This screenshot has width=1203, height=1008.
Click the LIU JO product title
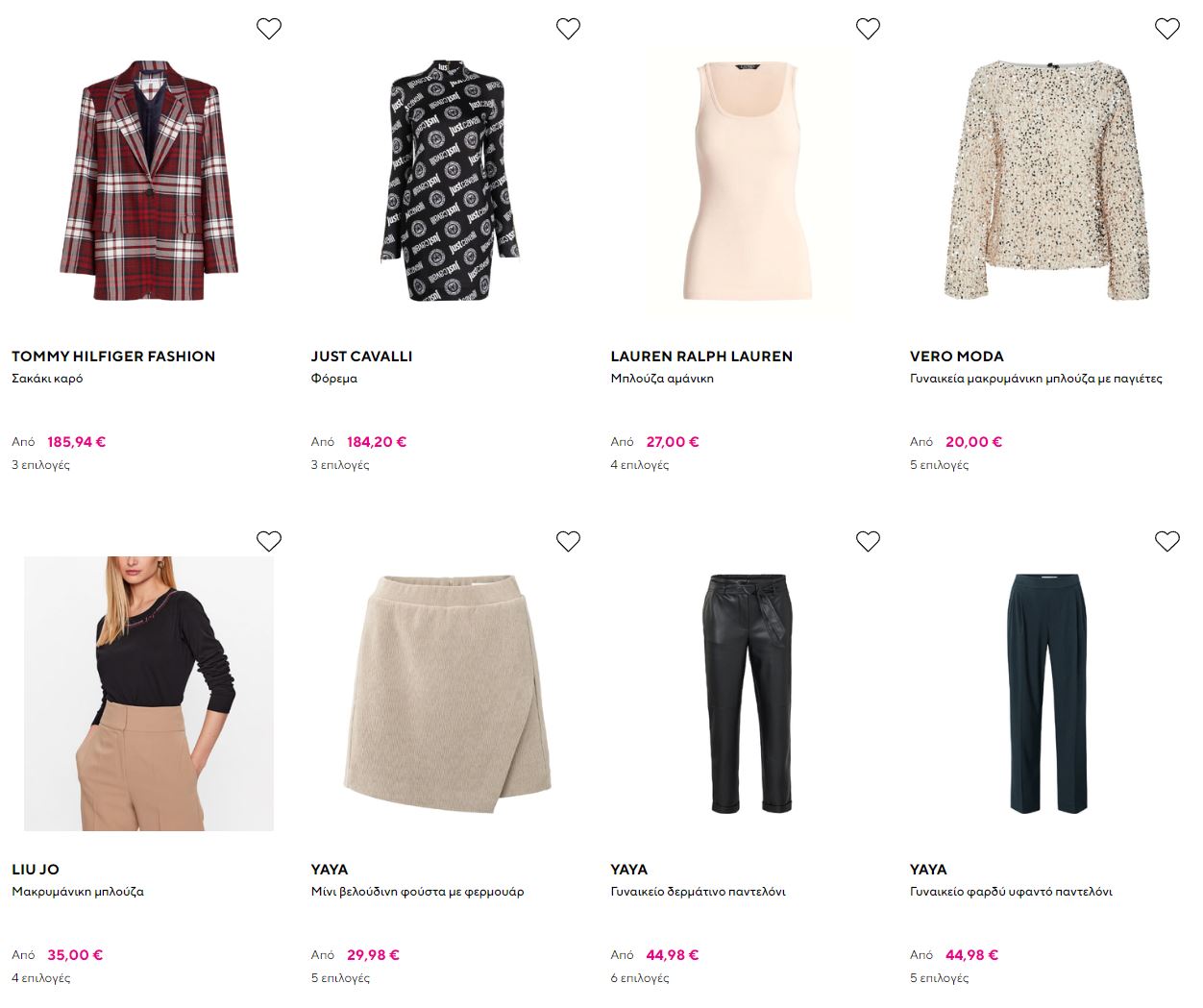pyautogui.click(x=36, y=870)
